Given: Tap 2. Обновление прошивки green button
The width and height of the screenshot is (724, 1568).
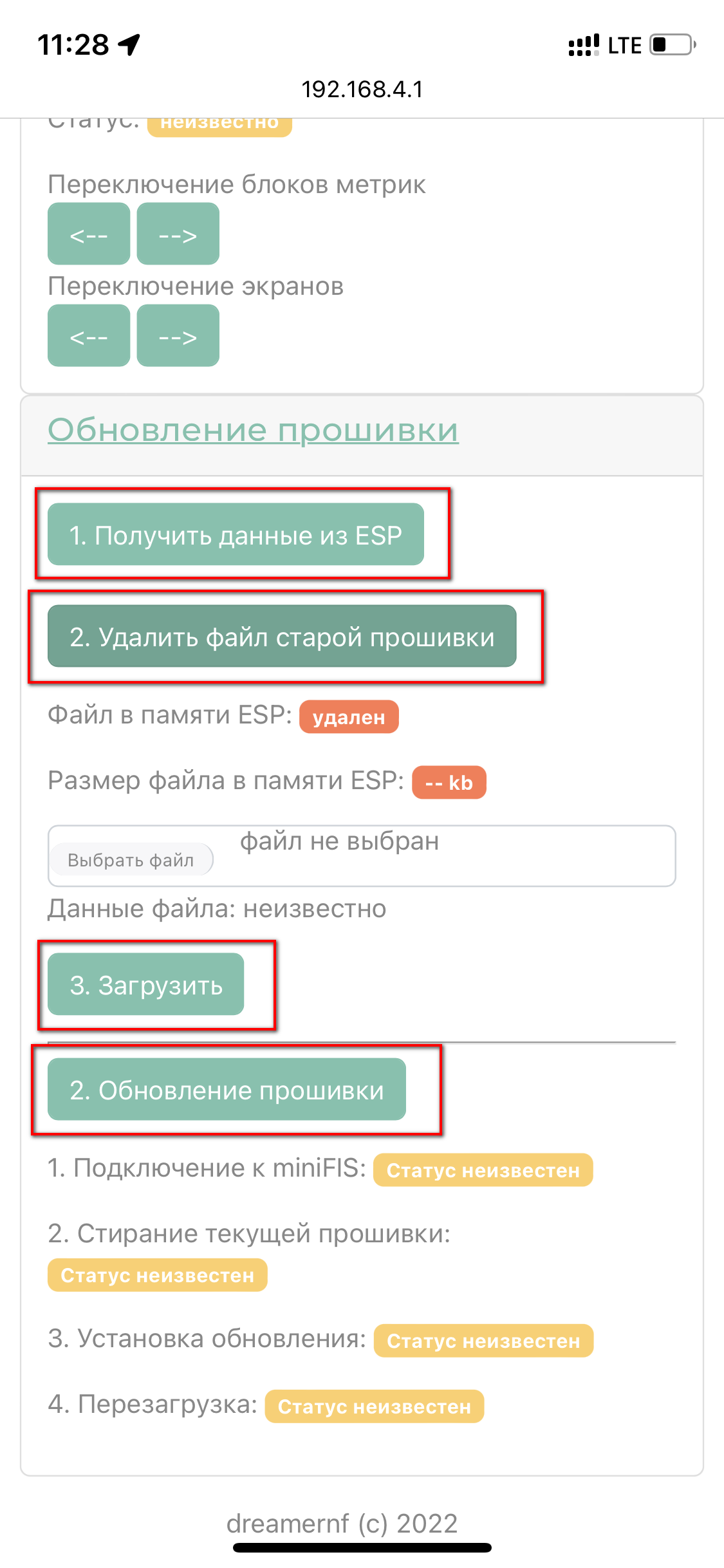Looking at the screenshot, I should point(227,1089).
